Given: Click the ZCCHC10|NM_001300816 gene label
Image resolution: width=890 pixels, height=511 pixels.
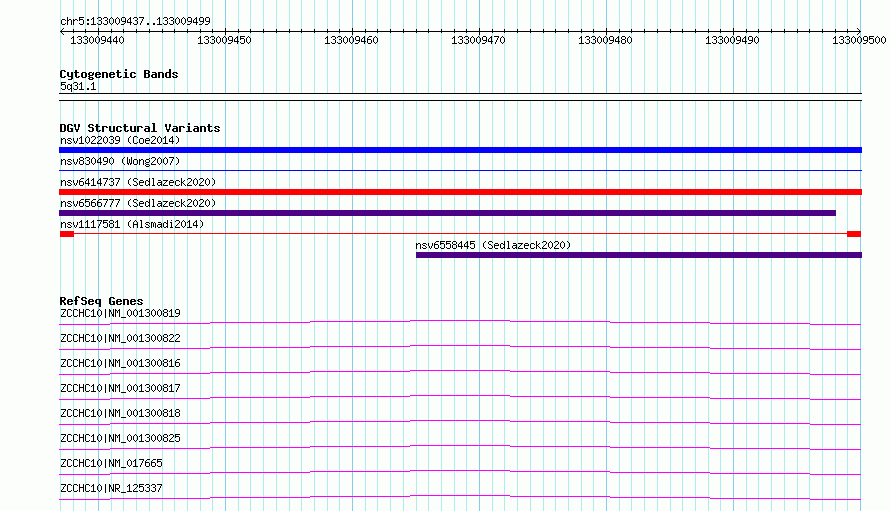Looking at the screenshot, I should tap(120, 363).
